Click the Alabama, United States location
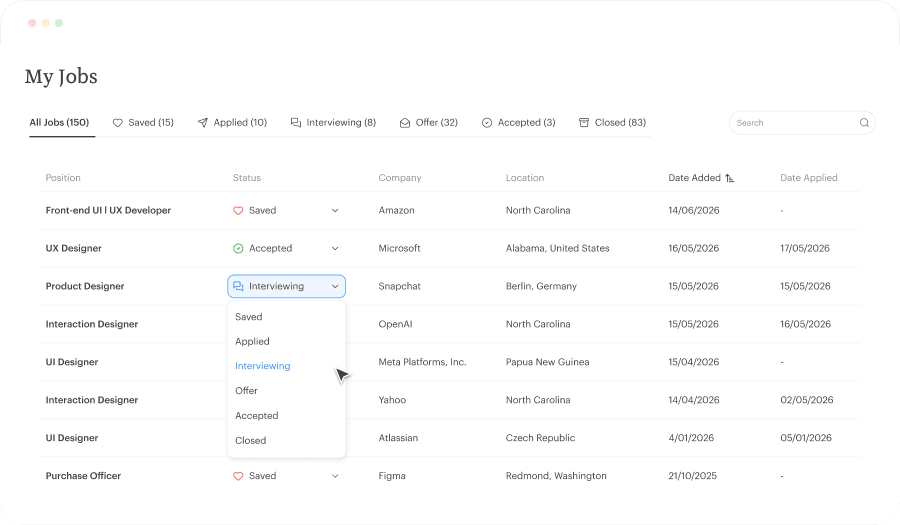900x525 pixels. pos(557,248)
